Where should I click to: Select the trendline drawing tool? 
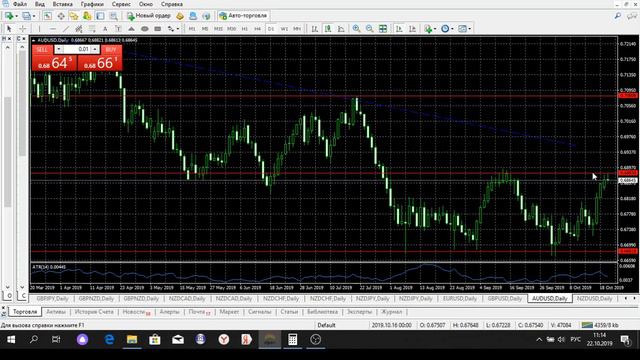tap(66, 29)
